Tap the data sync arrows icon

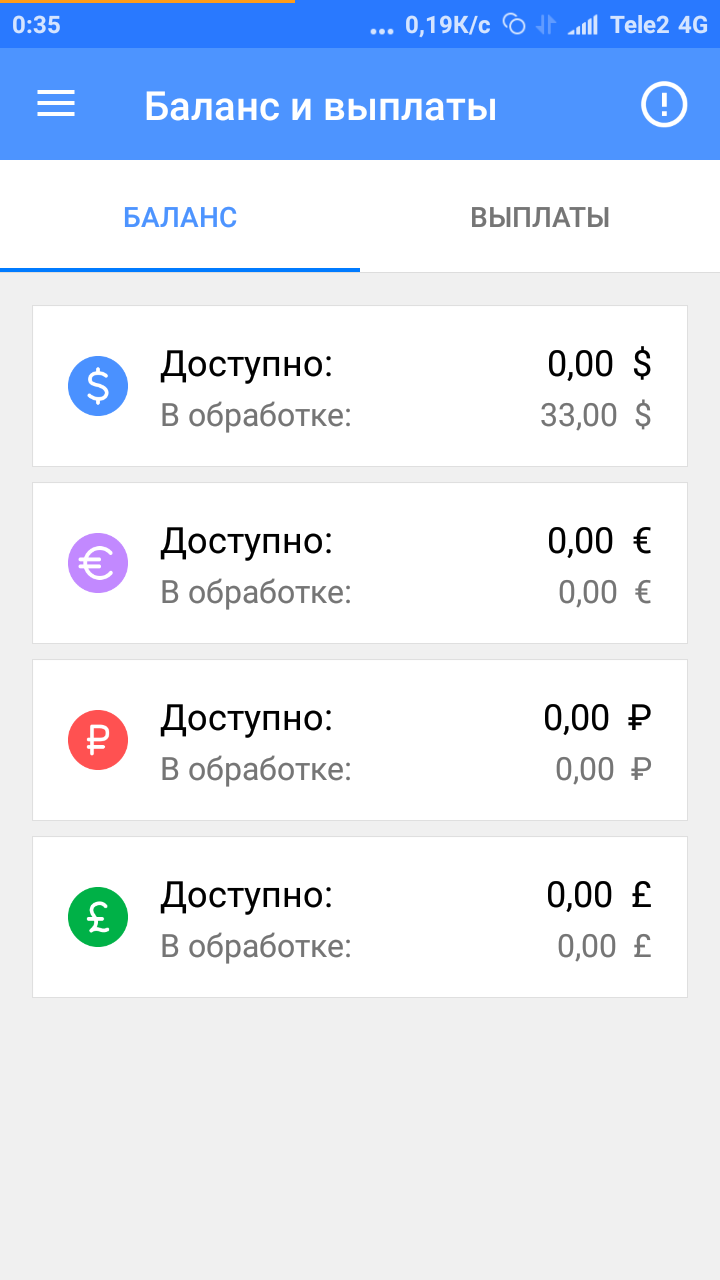coord(545,25)
